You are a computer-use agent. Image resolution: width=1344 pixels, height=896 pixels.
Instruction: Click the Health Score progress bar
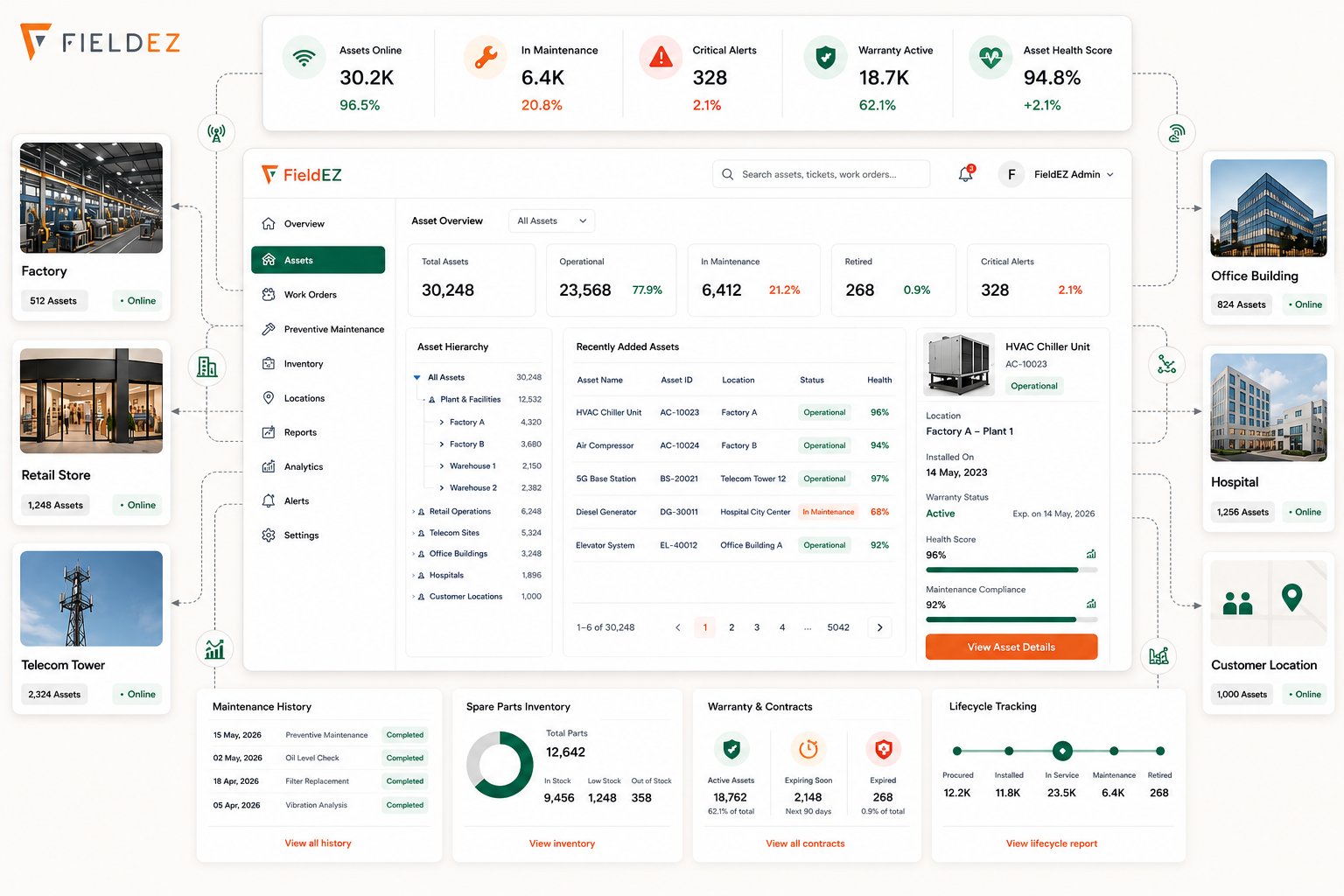pyautogui.click(x=1011, y=570)
